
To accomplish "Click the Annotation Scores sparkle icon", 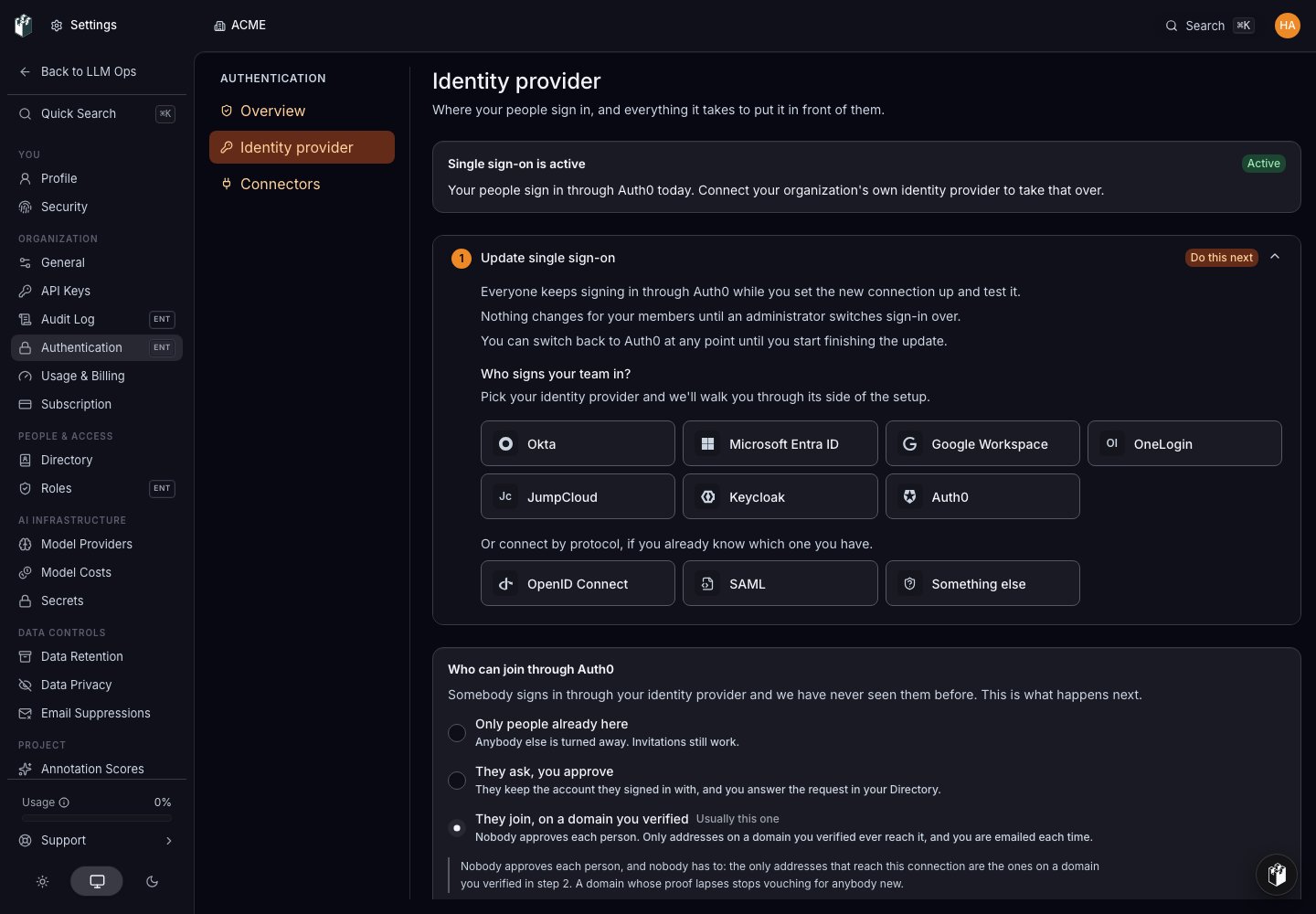I will coord(26,770).
